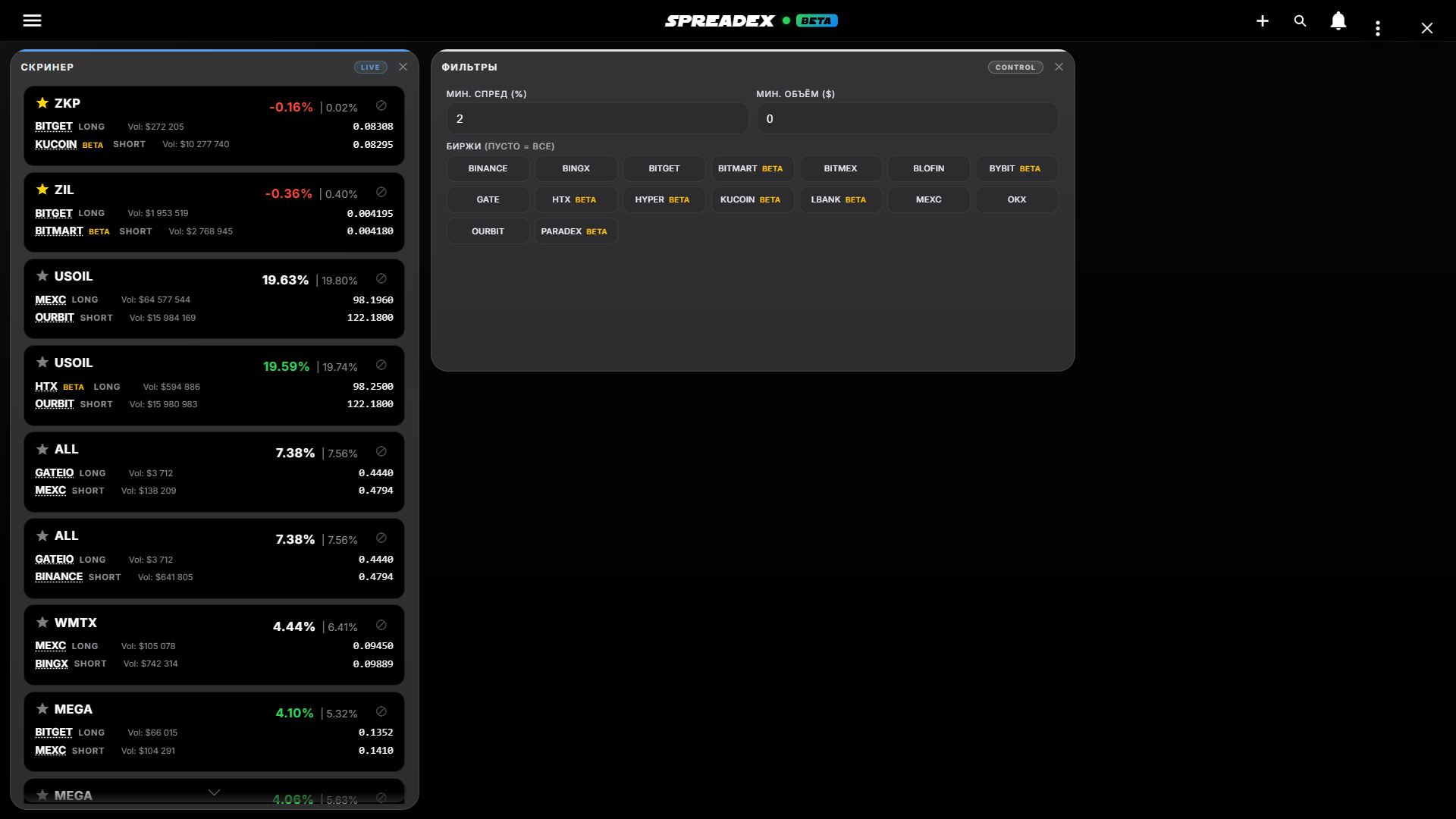Open OURBIT link in first USOIL card

(x=55, y=318)
